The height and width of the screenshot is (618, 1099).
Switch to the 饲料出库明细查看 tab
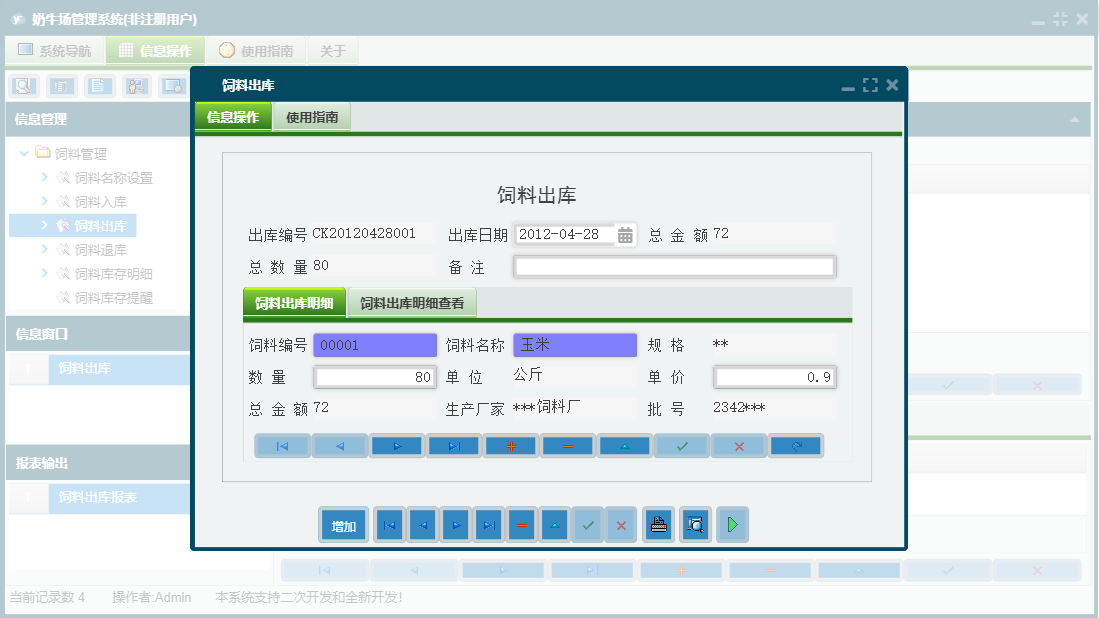coord(412,303)
